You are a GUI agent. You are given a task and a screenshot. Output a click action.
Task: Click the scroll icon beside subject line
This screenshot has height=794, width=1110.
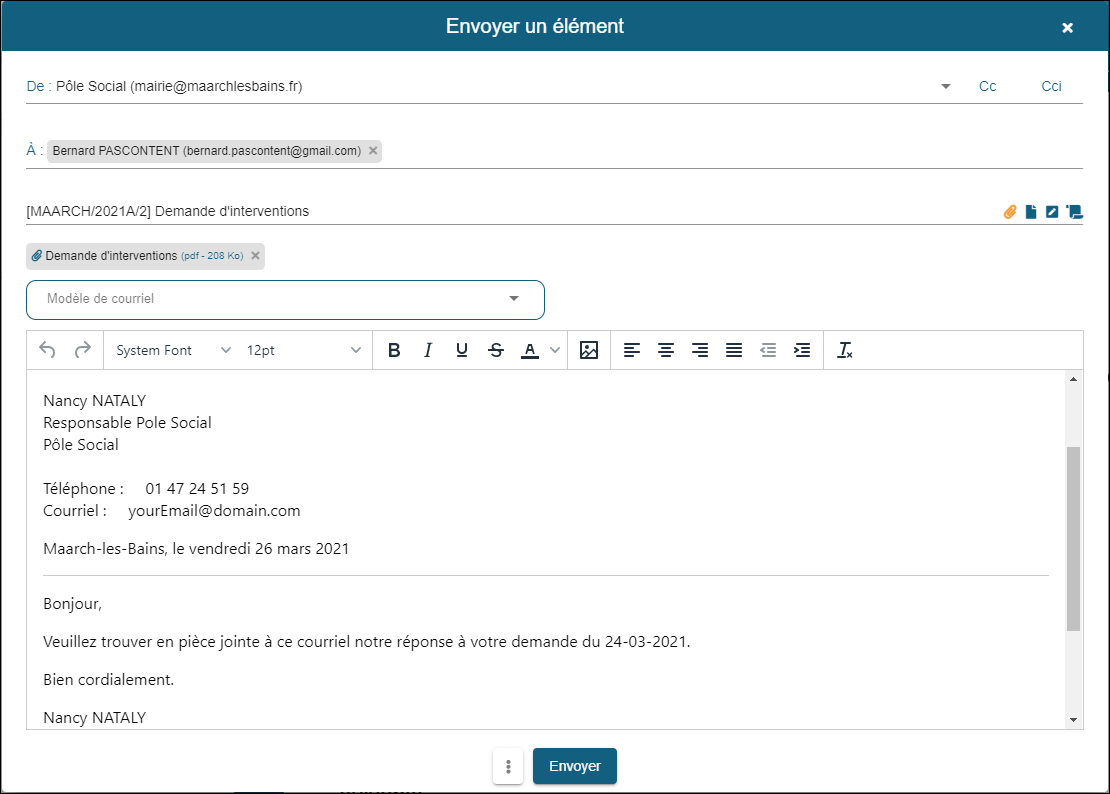click(1075, 212)
